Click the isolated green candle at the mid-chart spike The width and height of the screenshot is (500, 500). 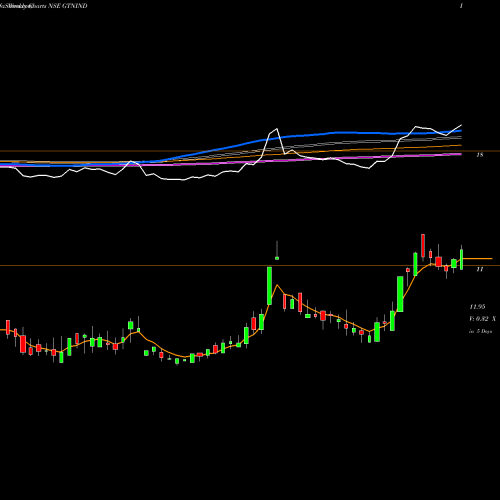point(277,258)
